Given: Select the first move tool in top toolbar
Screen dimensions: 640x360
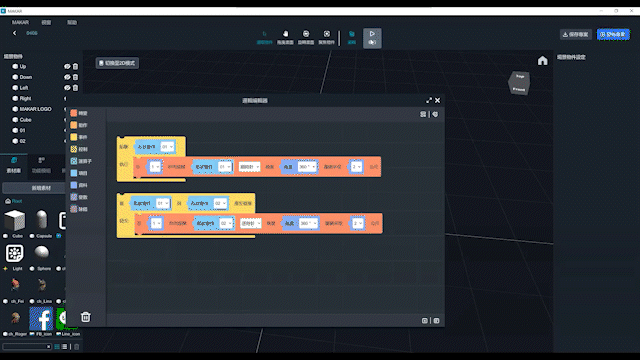Looking at the screenshot, I should coord(264,37).
